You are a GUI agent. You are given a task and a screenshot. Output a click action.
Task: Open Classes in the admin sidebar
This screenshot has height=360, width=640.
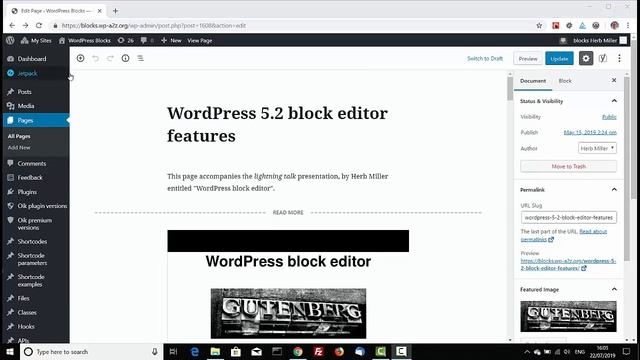27,313
